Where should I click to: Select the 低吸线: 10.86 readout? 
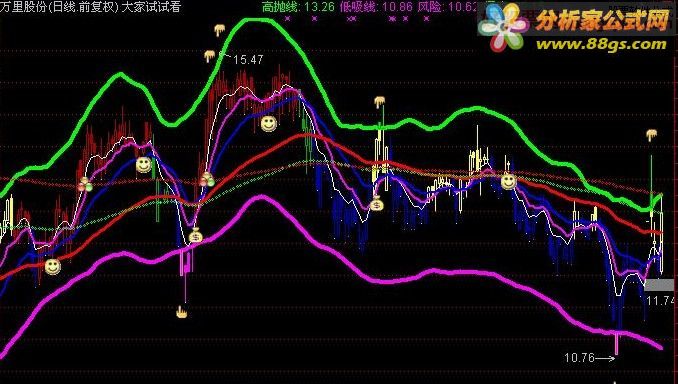pos(377,6)
